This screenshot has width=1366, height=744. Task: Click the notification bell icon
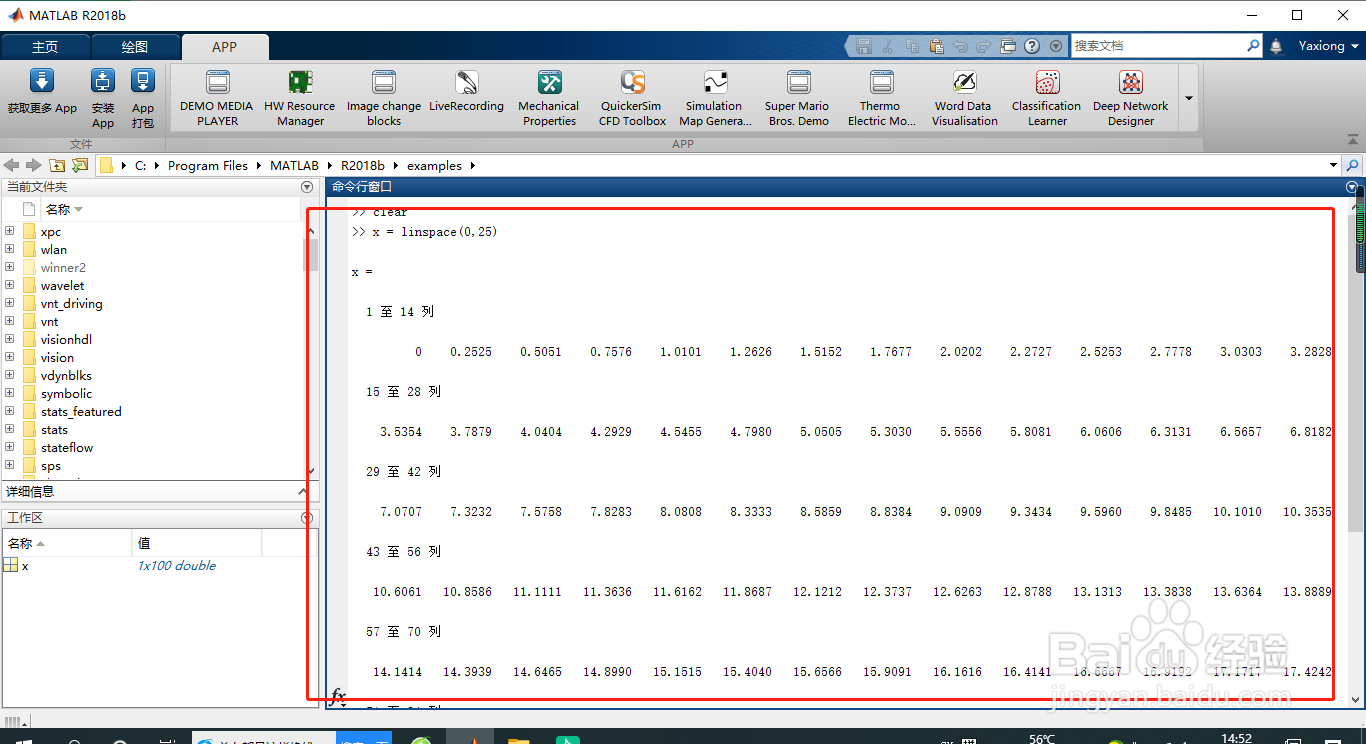pyautogui.click(x=1276, y=46)
